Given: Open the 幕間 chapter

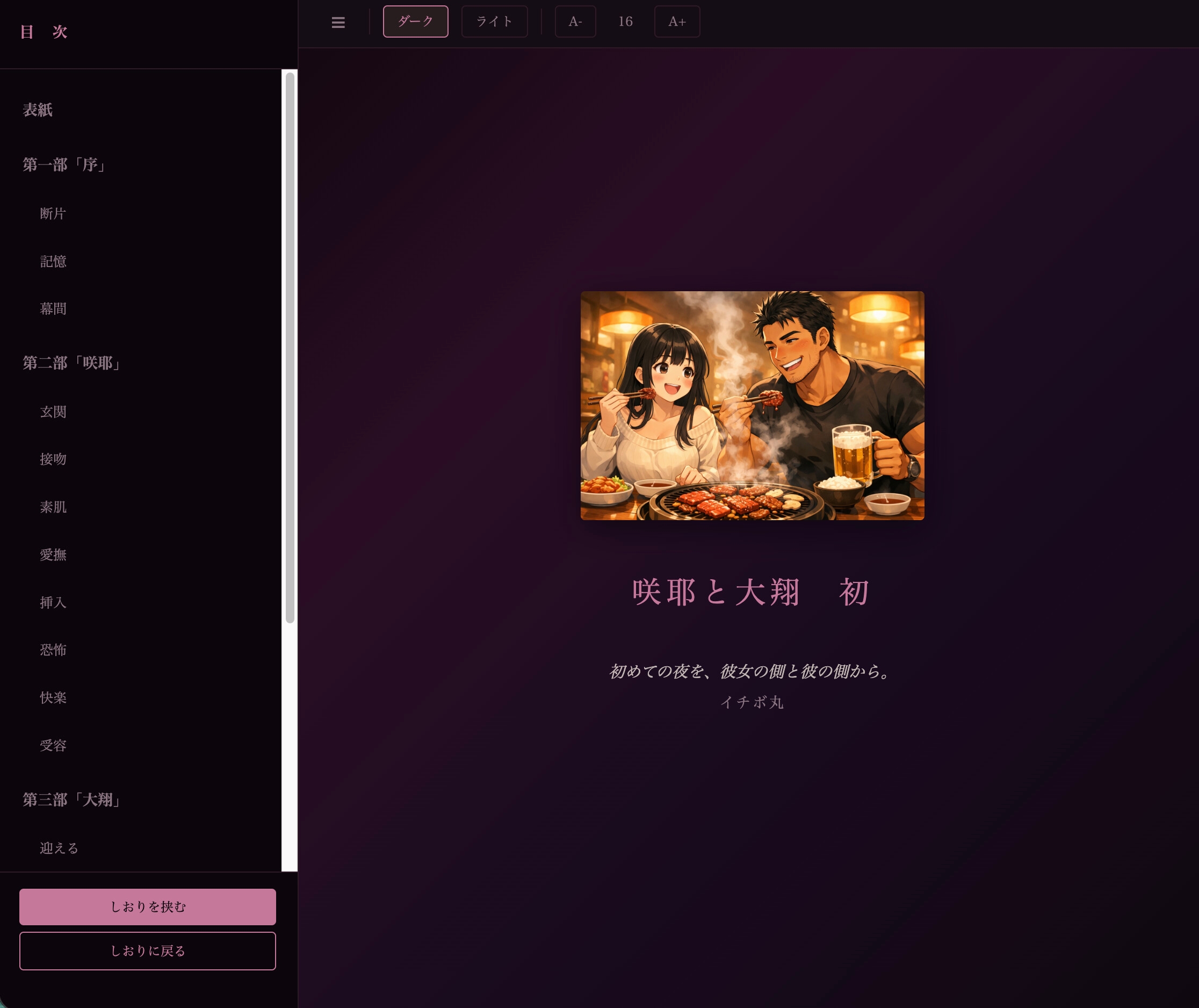Looking at the screenshot, I should 53,309.
